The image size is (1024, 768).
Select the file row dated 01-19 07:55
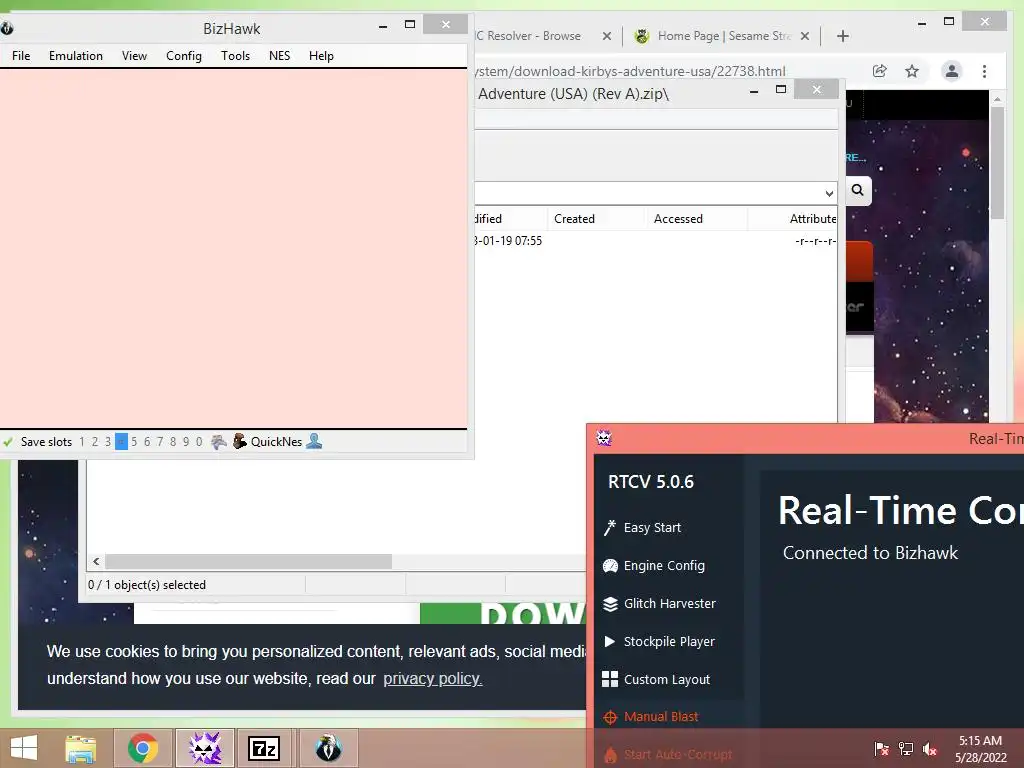(x=655, y=241)
